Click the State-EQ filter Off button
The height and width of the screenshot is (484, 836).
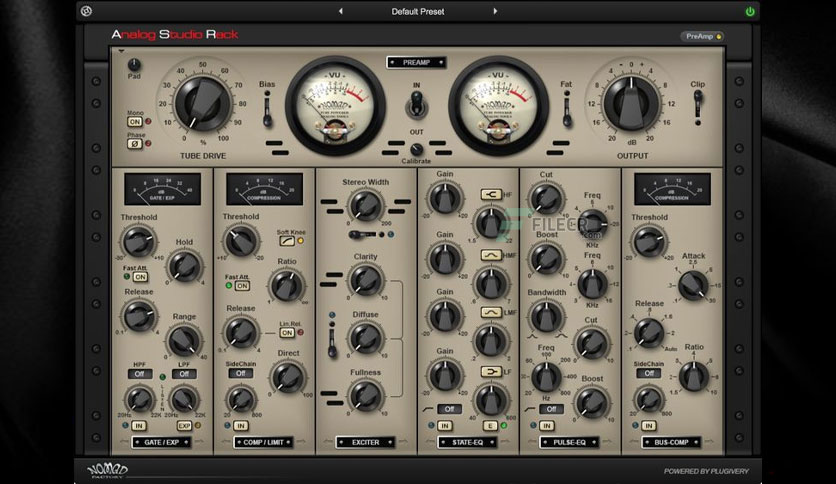pyautogui.click(x=449, y=409)
